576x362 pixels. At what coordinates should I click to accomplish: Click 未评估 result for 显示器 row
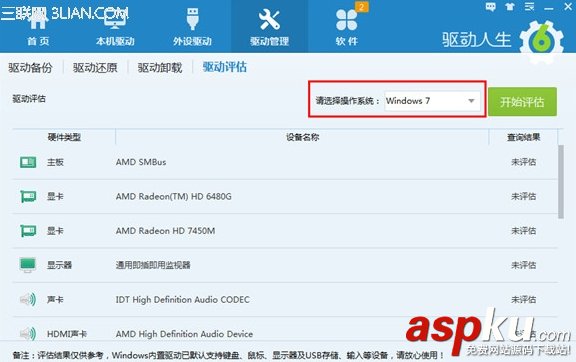click(x=523, y=265)
